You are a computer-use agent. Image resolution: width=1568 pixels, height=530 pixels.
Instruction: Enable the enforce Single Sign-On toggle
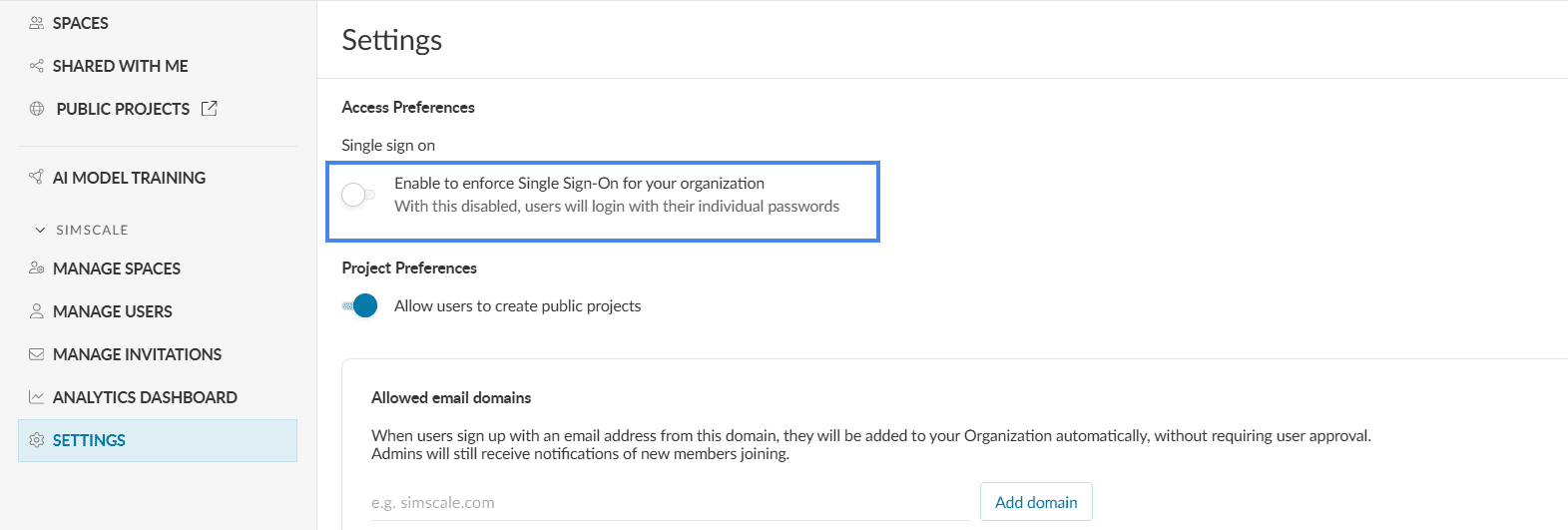click(358, 195)
